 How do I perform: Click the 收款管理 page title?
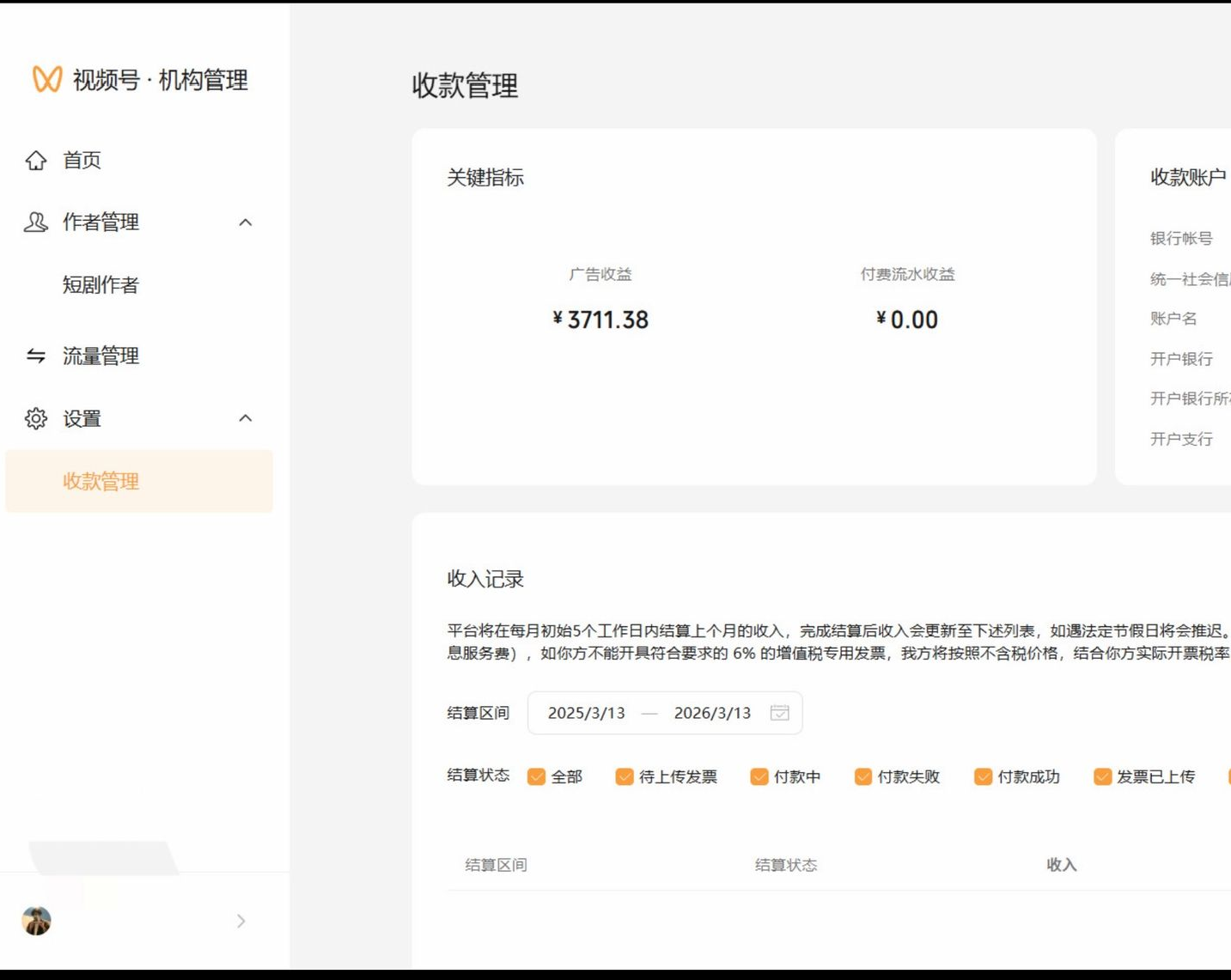pyautogui.click(x=465, y=85)
